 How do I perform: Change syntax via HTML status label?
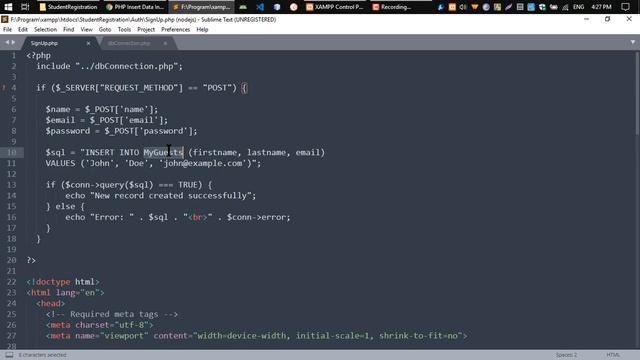pyautogui.click(x=613, y=355)
